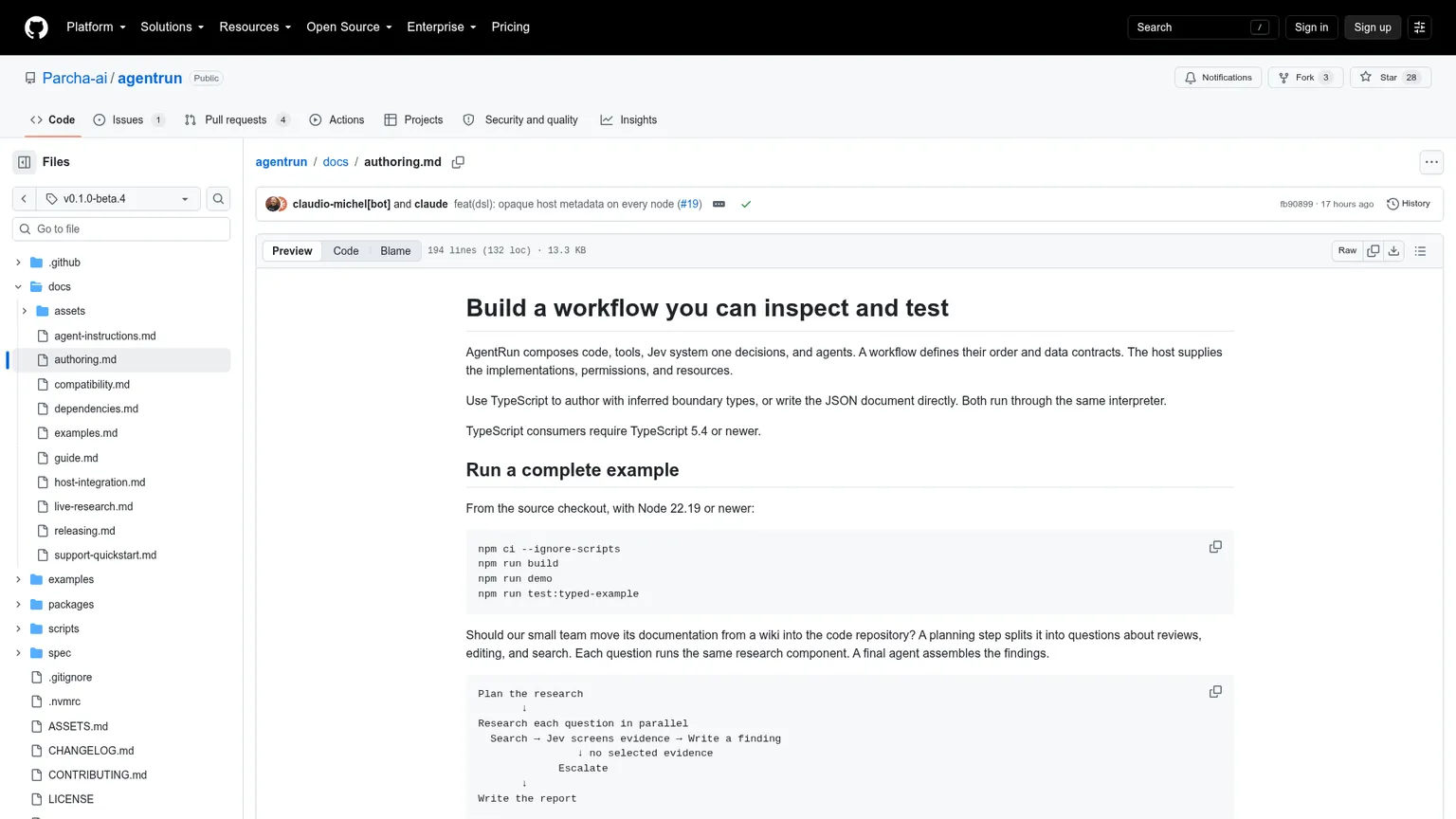Expand the packages folder
The height and width of the screenshot is (819, 1456).
click(18, 605)
